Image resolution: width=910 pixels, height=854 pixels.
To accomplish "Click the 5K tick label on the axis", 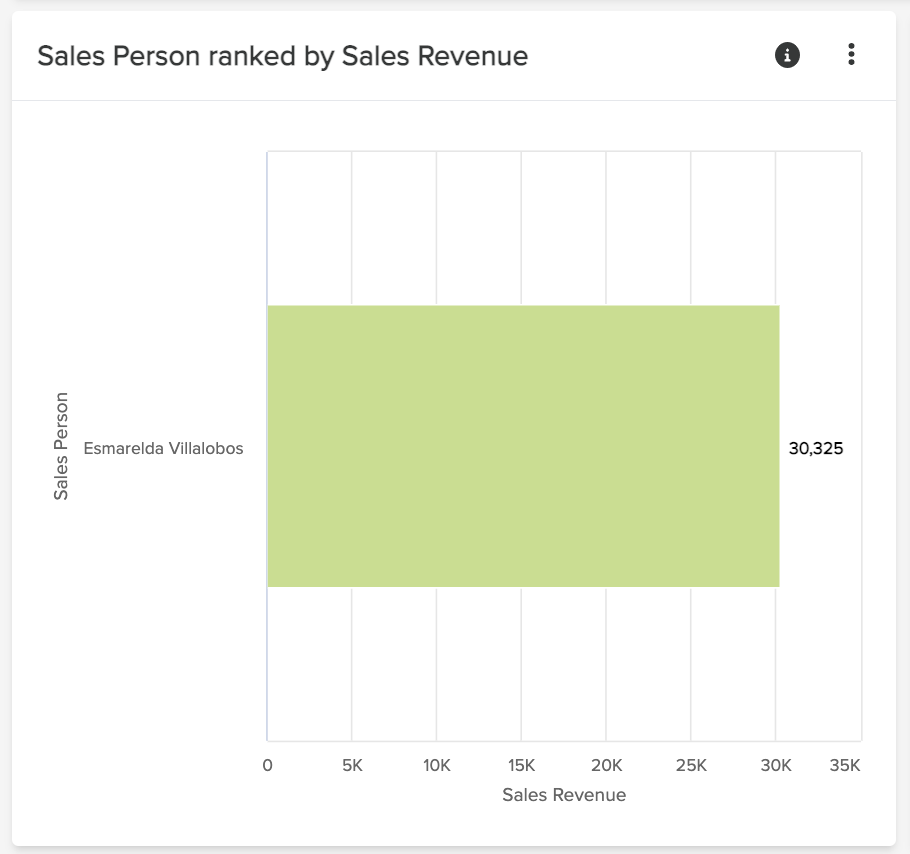I will click(352, 764).
